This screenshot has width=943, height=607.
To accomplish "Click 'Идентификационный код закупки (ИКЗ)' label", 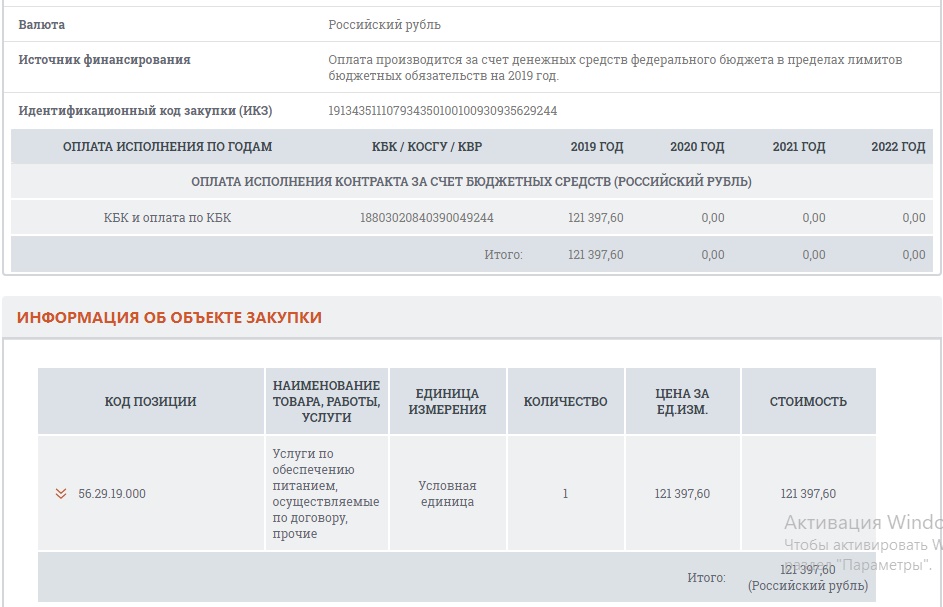I will [146, 111].
